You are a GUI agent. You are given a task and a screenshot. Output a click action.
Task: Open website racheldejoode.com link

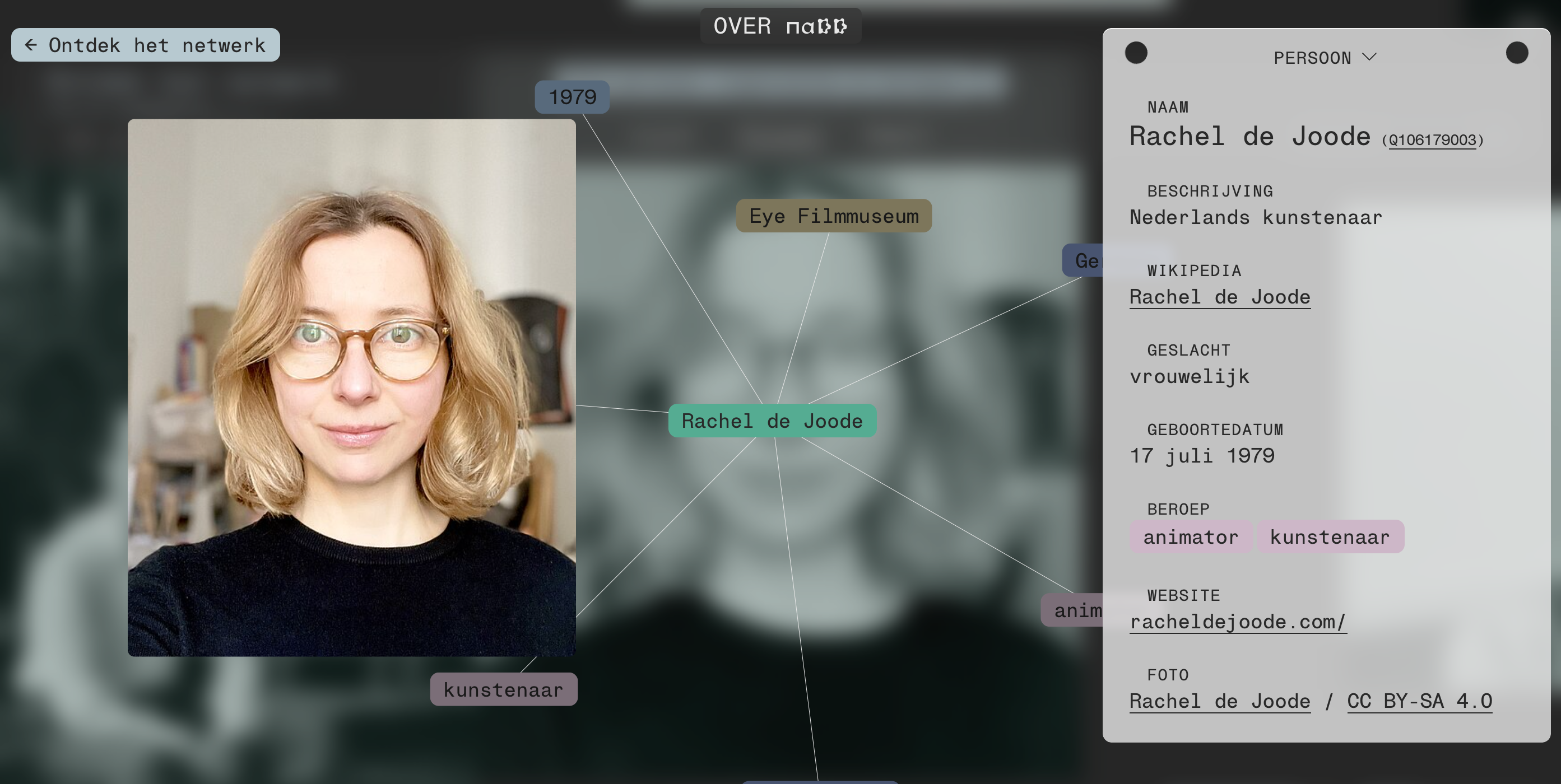[1237, 622]
